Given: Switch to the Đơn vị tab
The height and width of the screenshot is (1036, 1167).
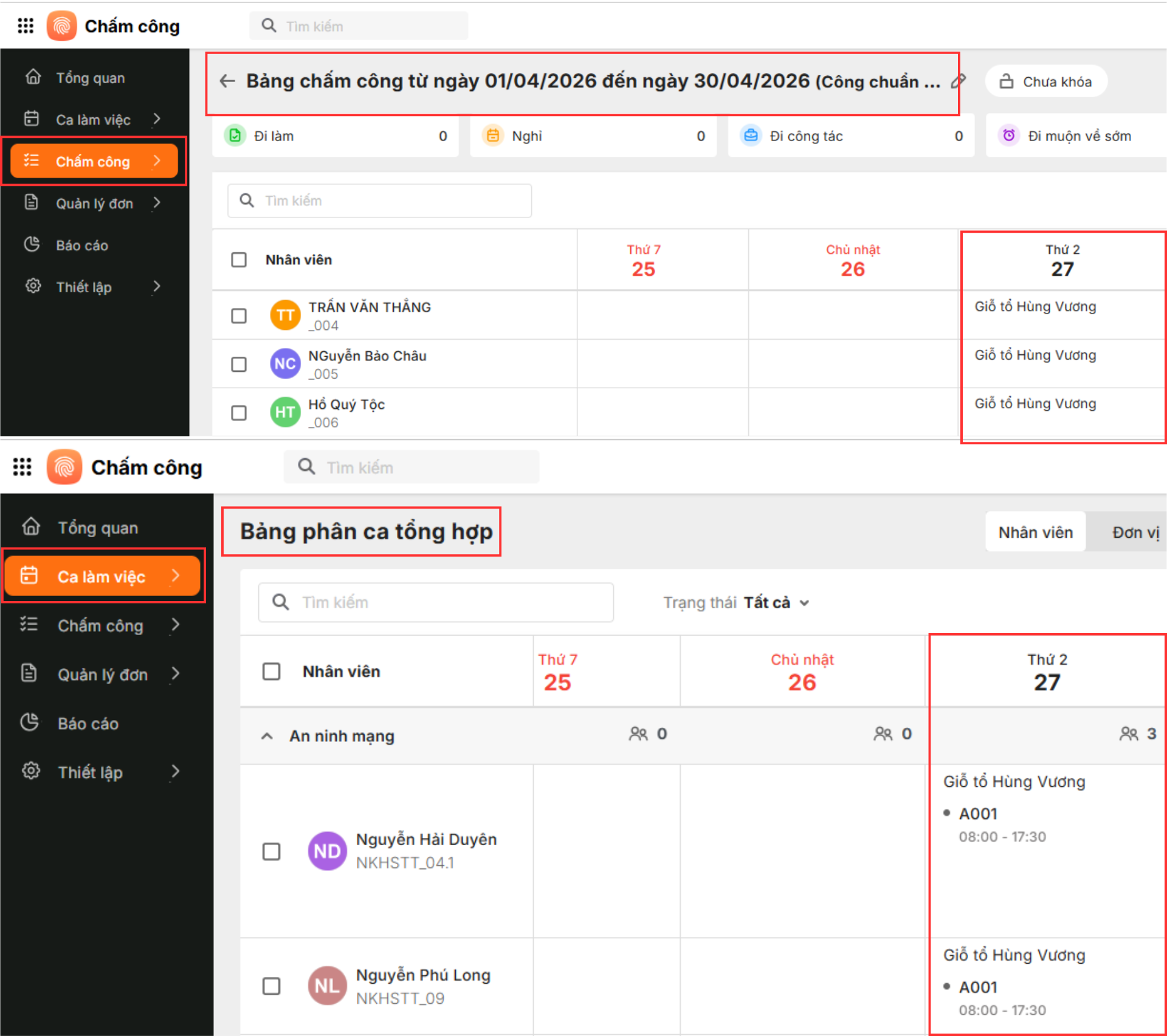Looking at the screenshot, I should [1134, 532].
